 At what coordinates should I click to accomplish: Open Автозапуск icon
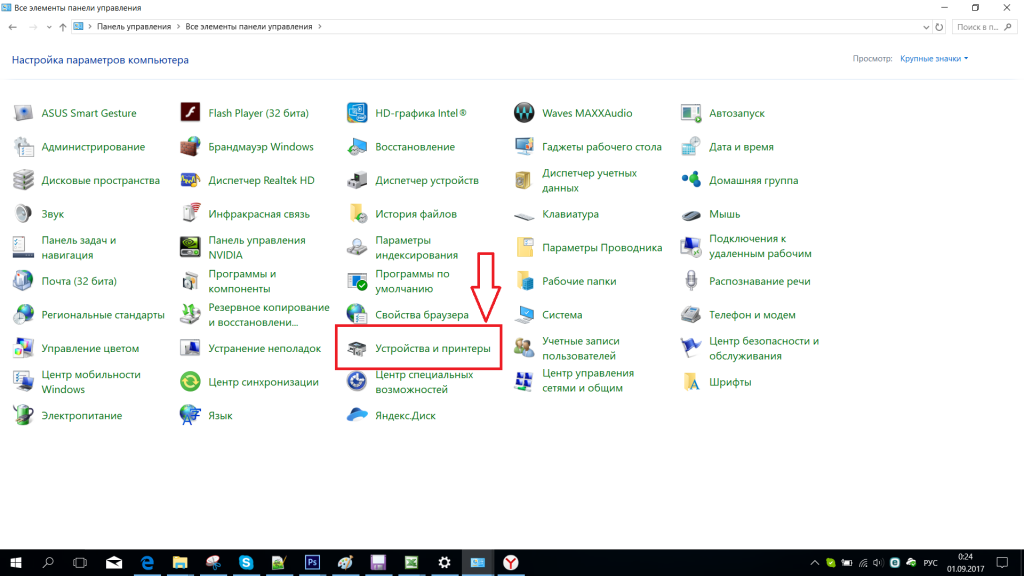691,113
